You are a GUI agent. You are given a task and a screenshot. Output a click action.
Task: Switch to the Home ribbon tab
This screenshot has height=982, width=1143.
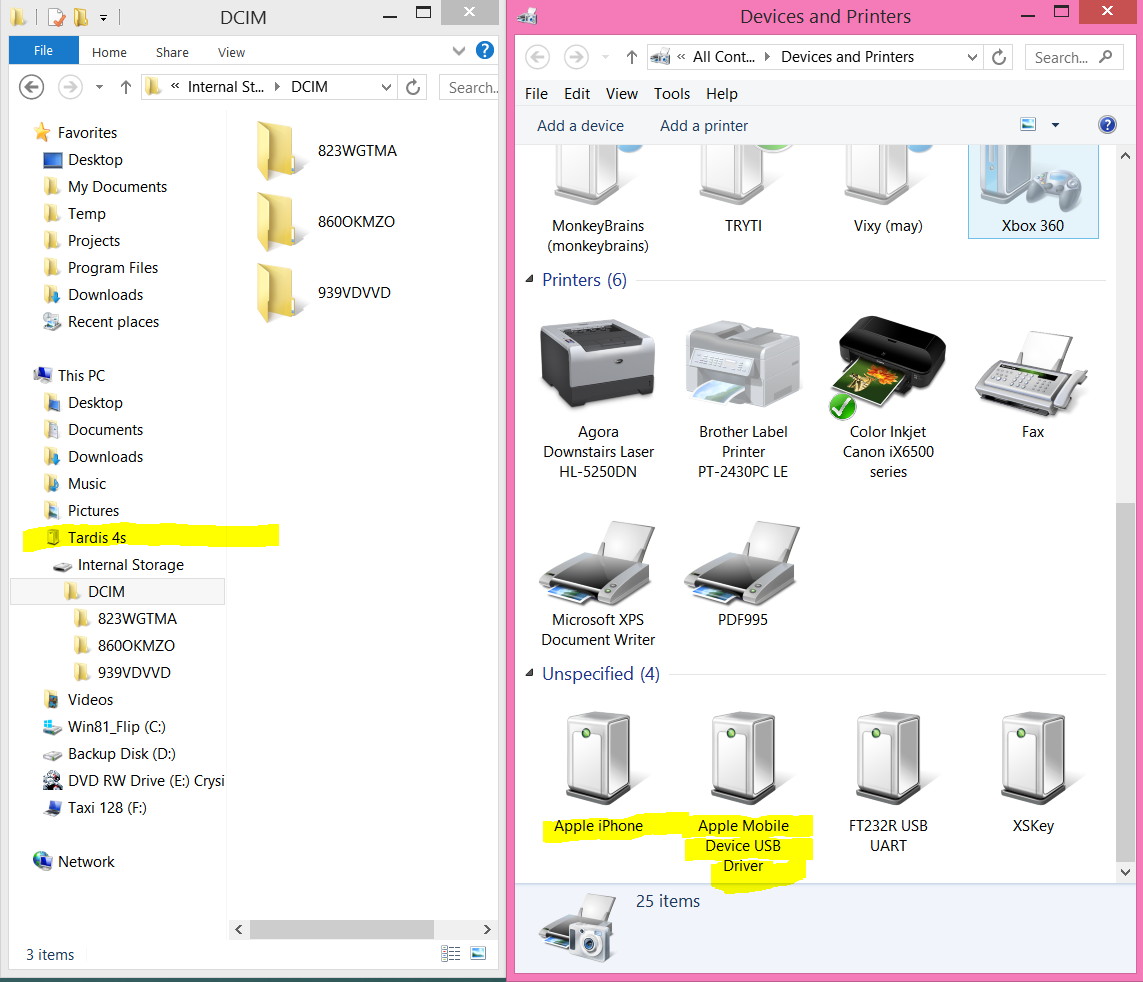tap(109, 52)
